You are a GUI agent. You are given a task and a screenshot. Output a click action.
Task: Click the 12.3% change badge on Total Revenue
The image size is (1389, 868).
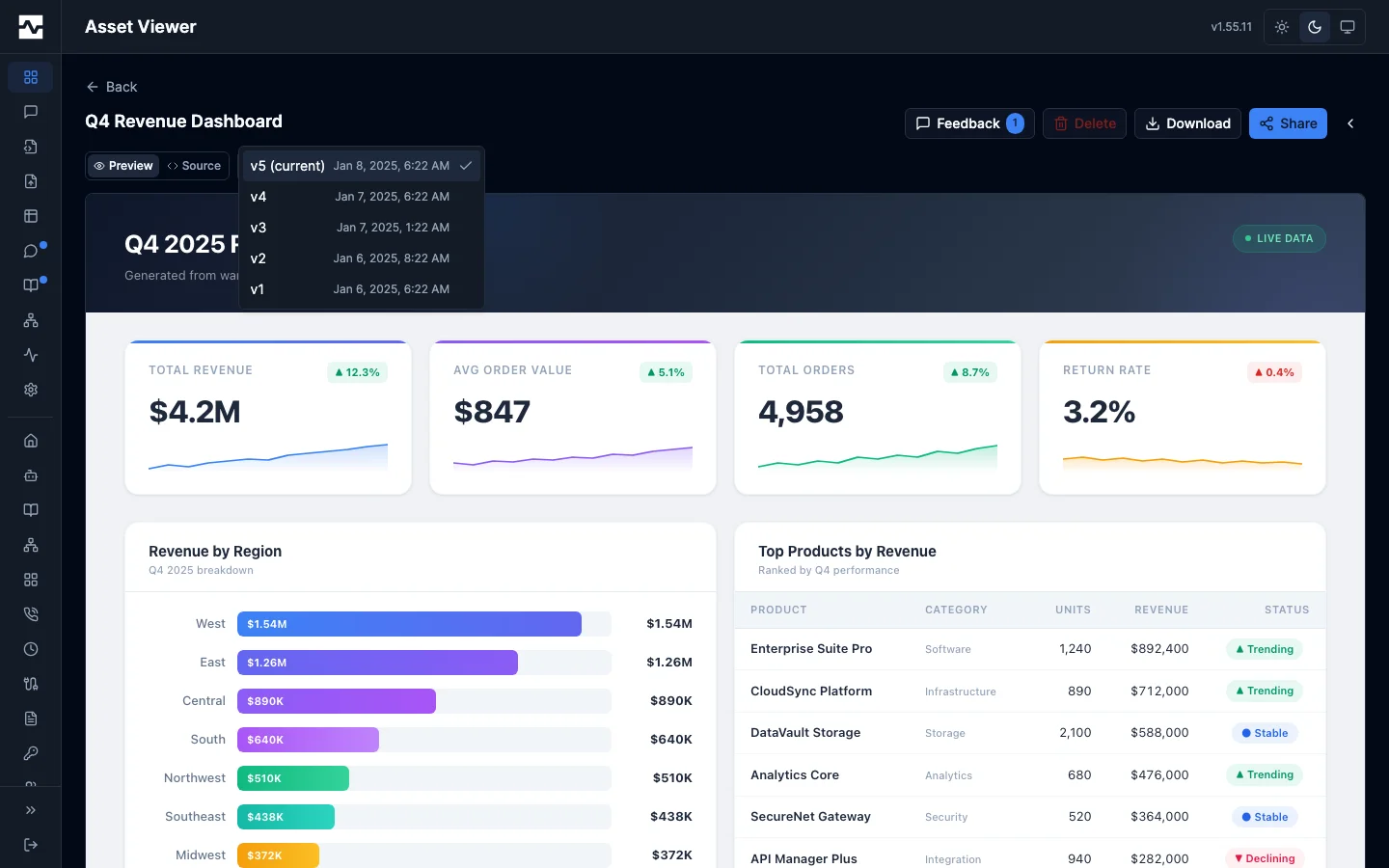pyautogui.click(x=358, y=372)
